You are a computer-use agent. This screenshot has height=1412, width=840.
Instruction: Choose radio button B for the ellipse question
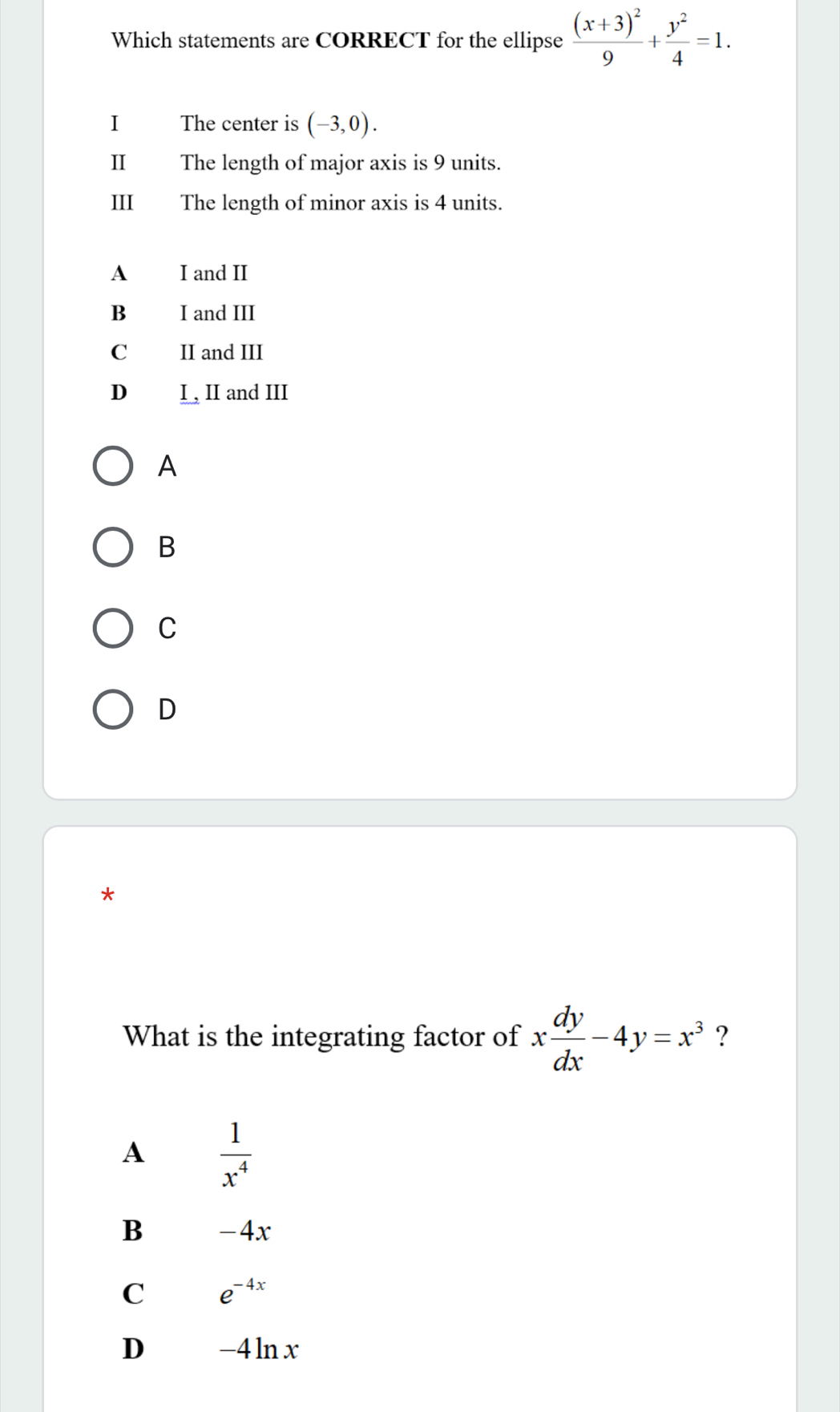pyautogui.click(x=113, y=547)
